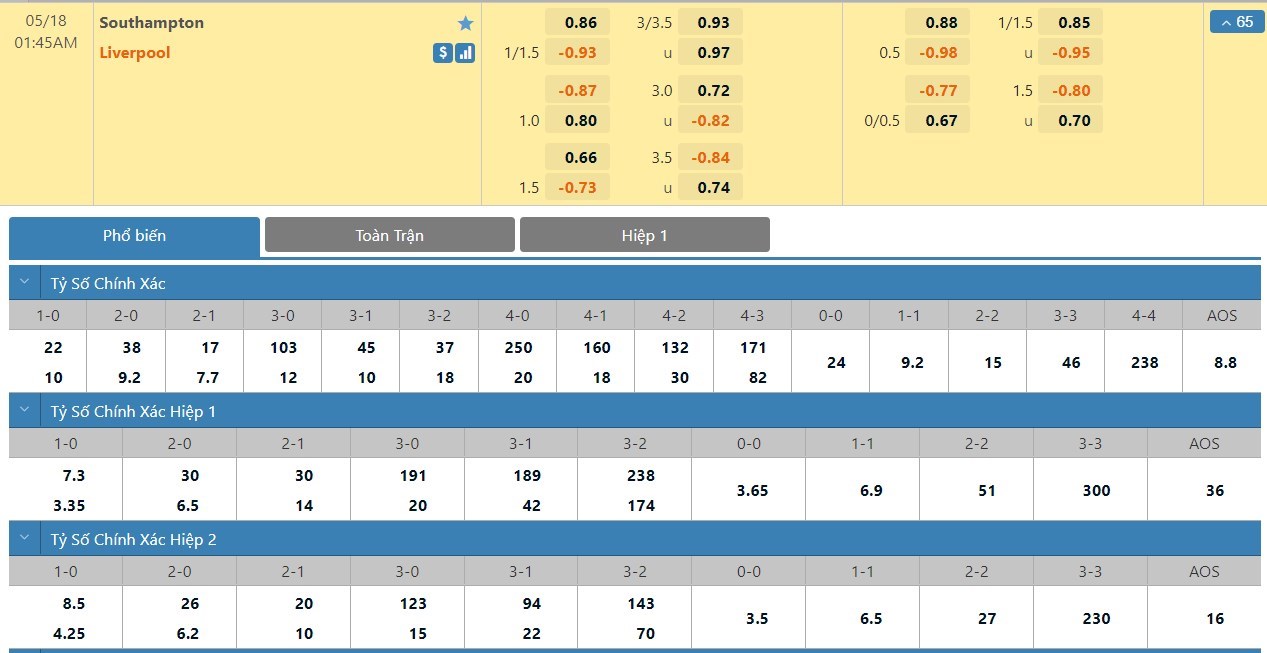Image resolution: width=1267 pixels, height=653 pixels.
Task: Click the Liverpool team name
Action: 135,53
